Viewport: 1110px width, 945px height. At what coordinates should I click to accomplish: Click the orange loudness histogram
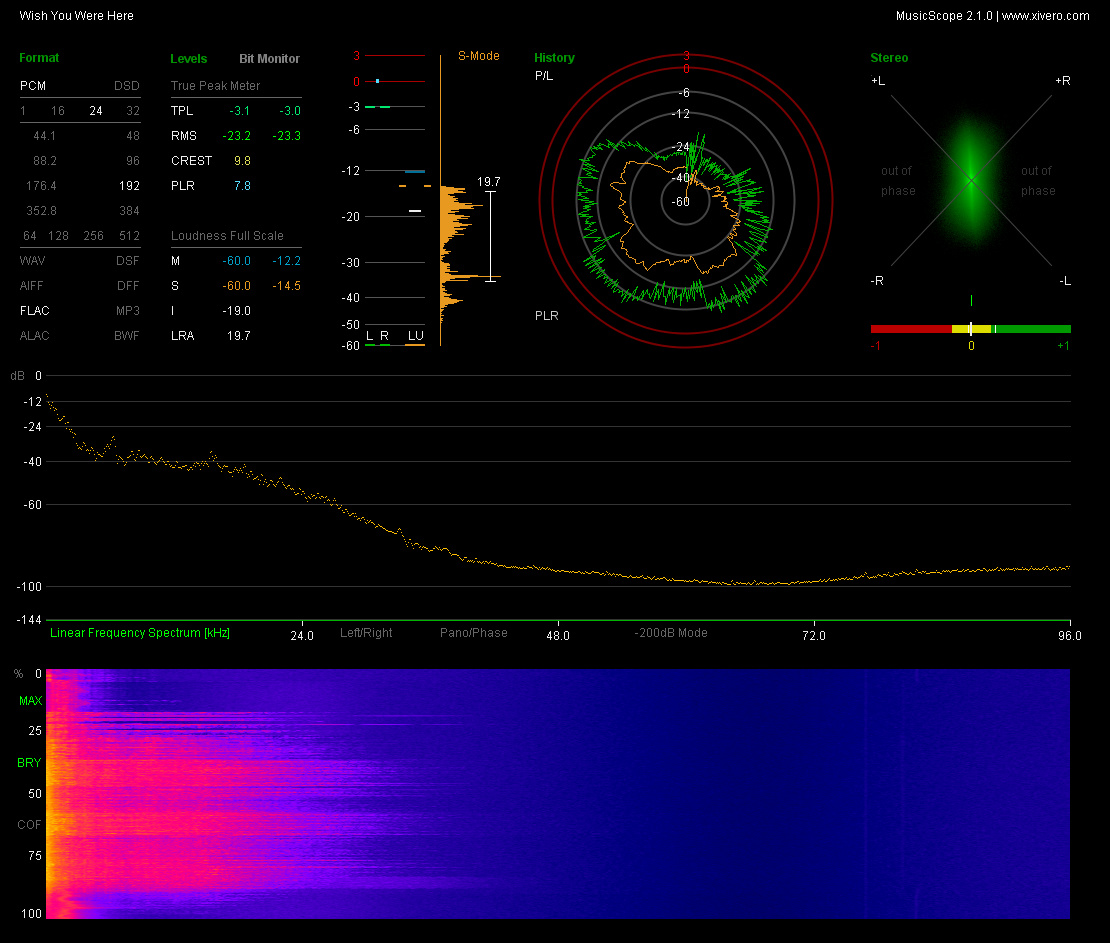pyautogui.click(x=452, y=220)
